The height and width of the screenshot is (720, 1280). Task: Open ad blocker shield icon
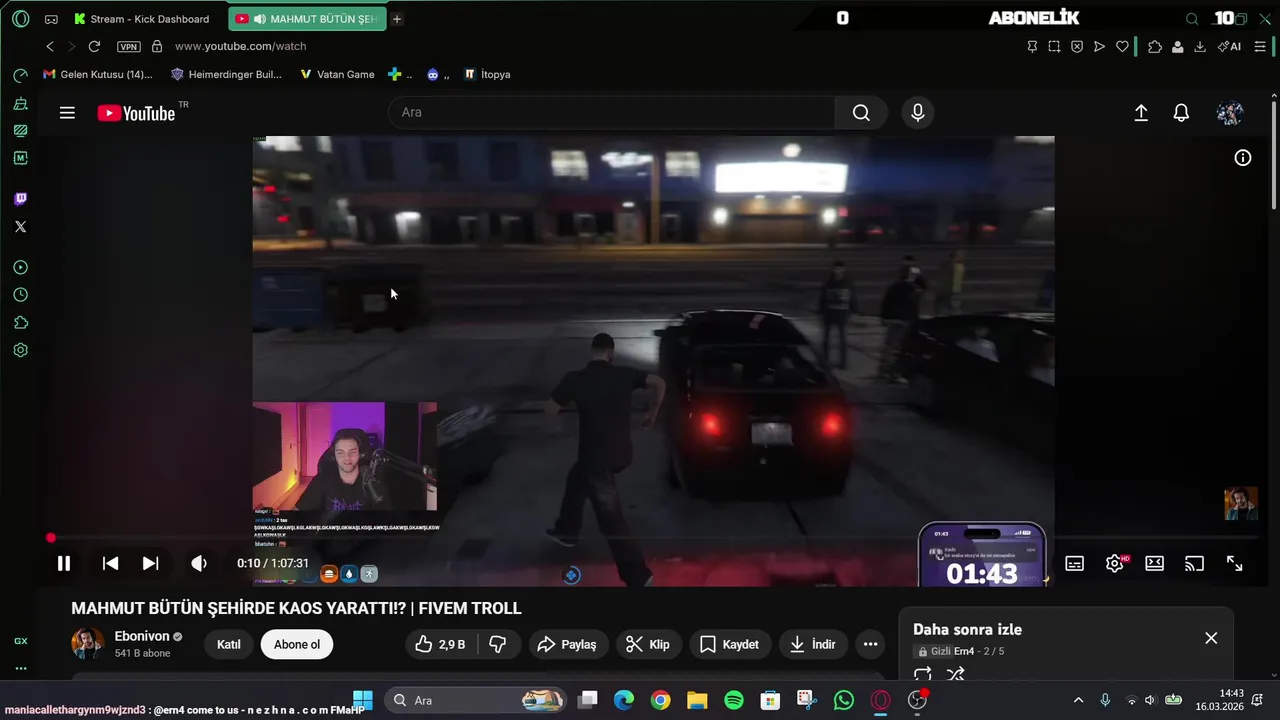click(x=1077, y=46)
